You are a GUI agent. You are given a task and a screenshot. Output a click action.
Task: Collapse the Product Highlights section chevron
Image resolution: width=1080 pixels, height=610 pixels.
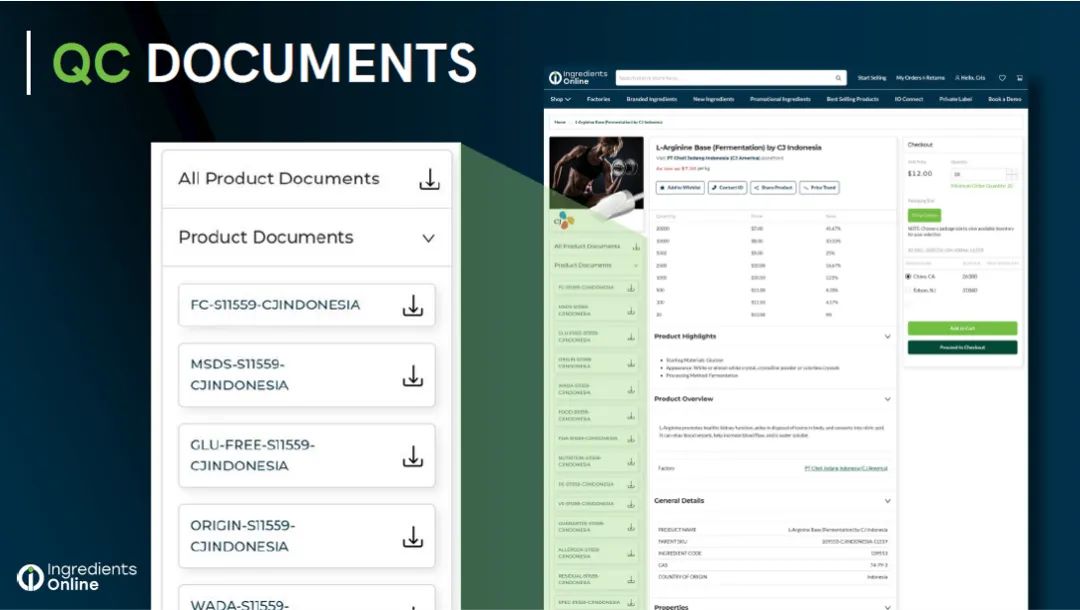click(x=887, y=337)
